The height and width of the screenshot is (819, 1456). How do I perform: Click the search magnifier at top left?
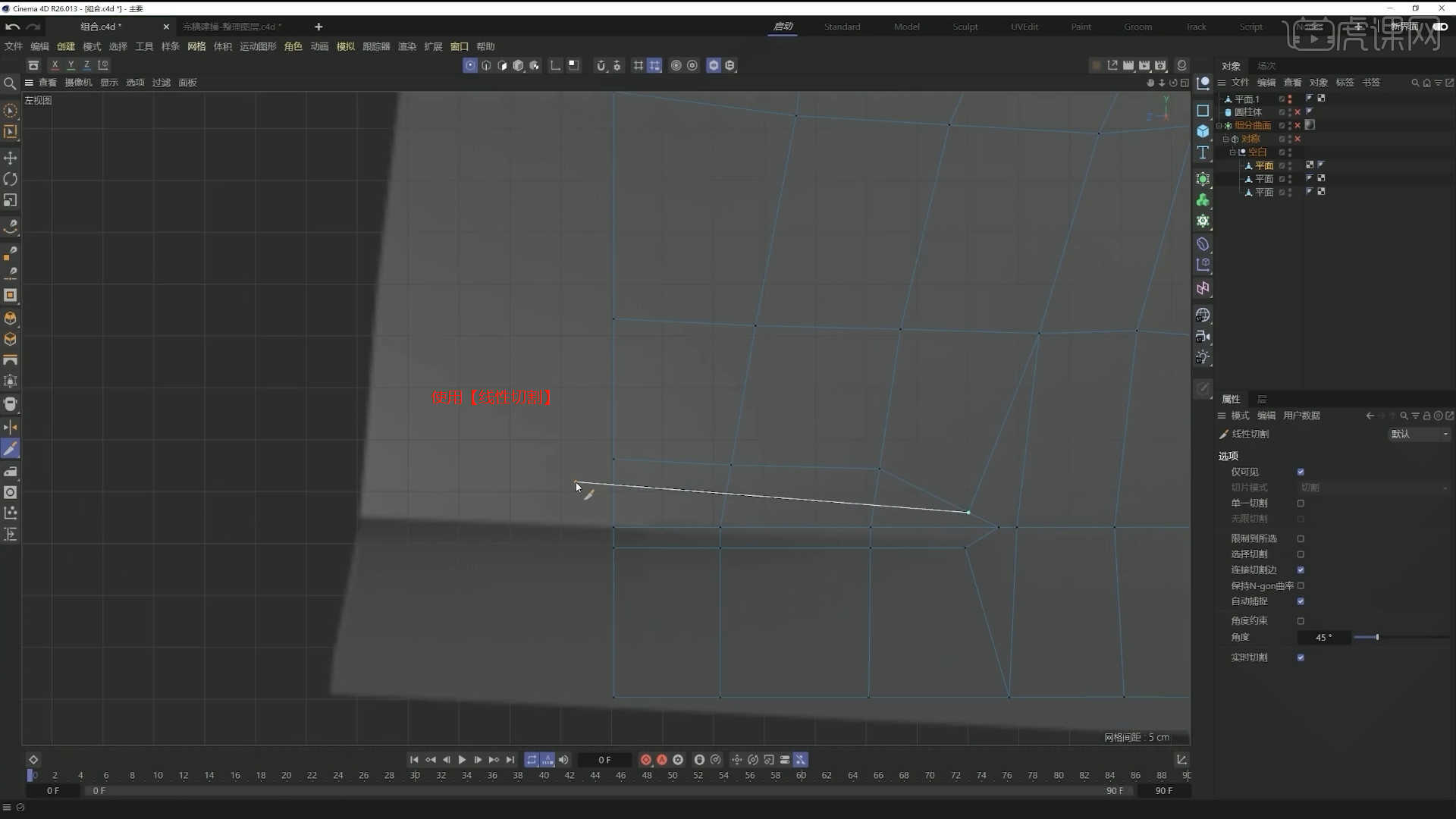click(10, 83)
